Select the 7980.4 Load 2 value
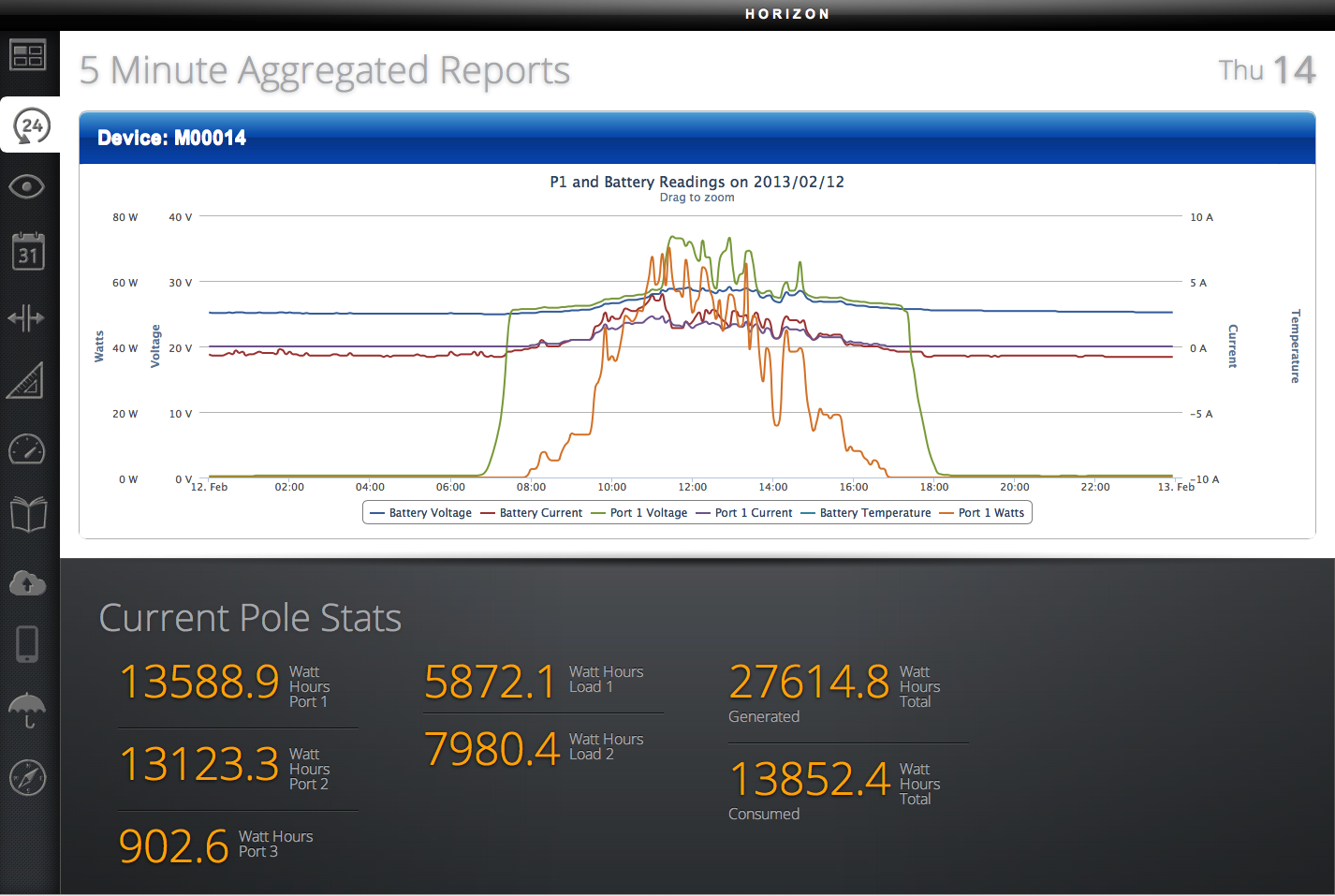This screenshot has width=1335, height=896. click(x=492, y=749)
